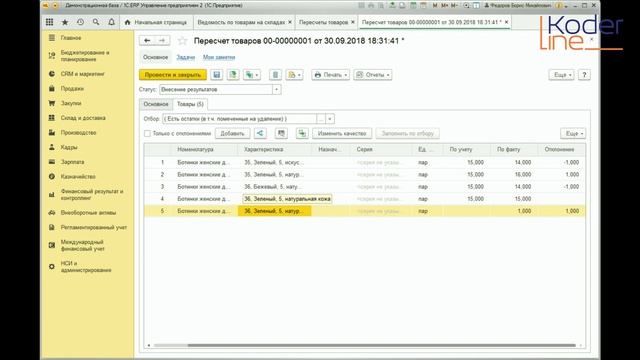Open notifications bell icon
The height and width of the screenshot is (360, 640).
[111, 22]
